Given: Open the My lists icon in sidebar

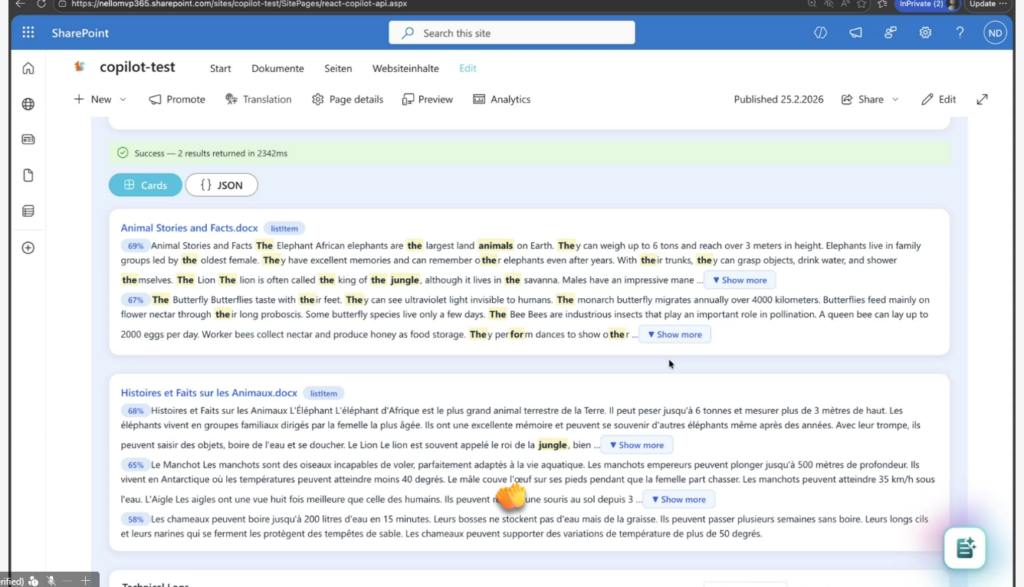Looking at the screenshot, I should (28, 211).
